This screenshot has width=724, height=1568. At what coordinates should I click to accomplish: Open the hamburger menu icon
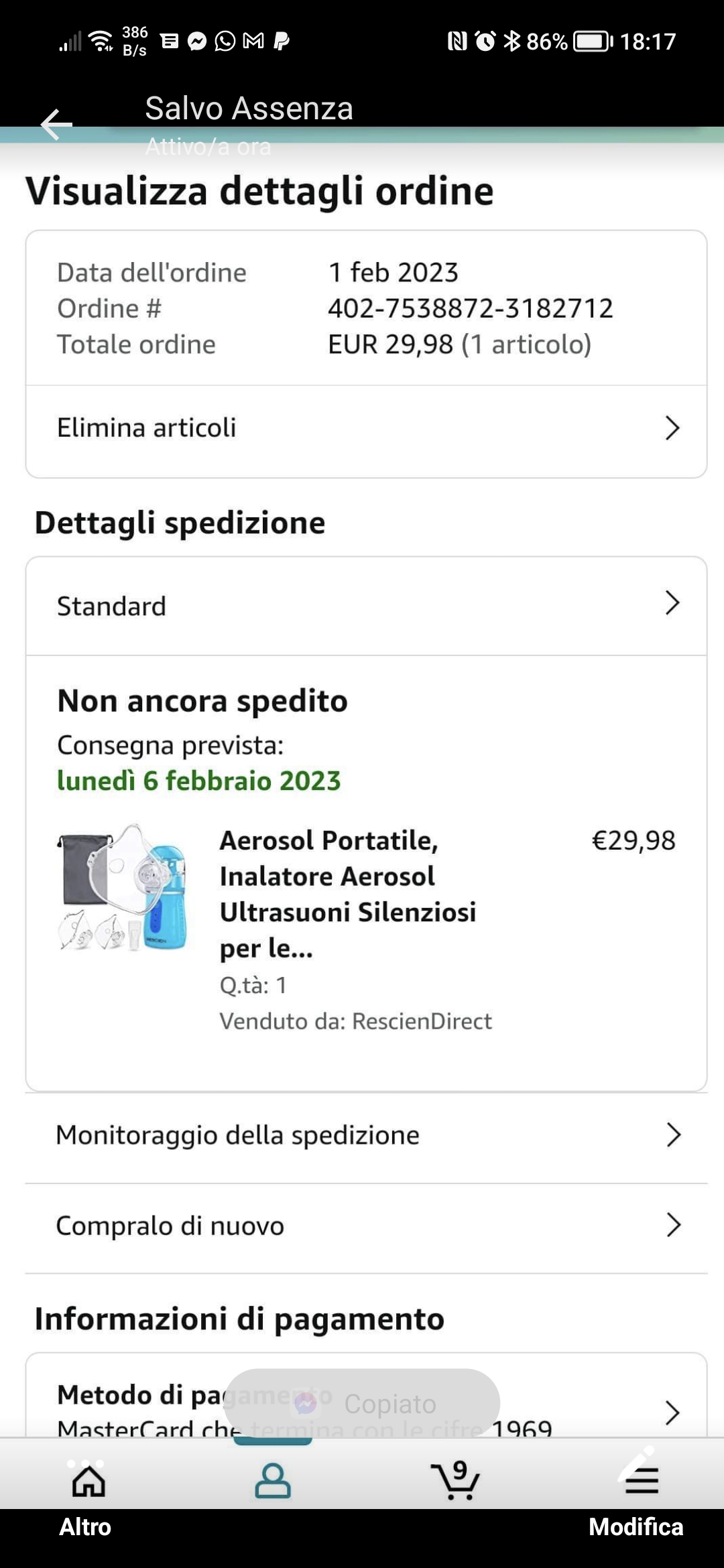tap(642, 1480)
